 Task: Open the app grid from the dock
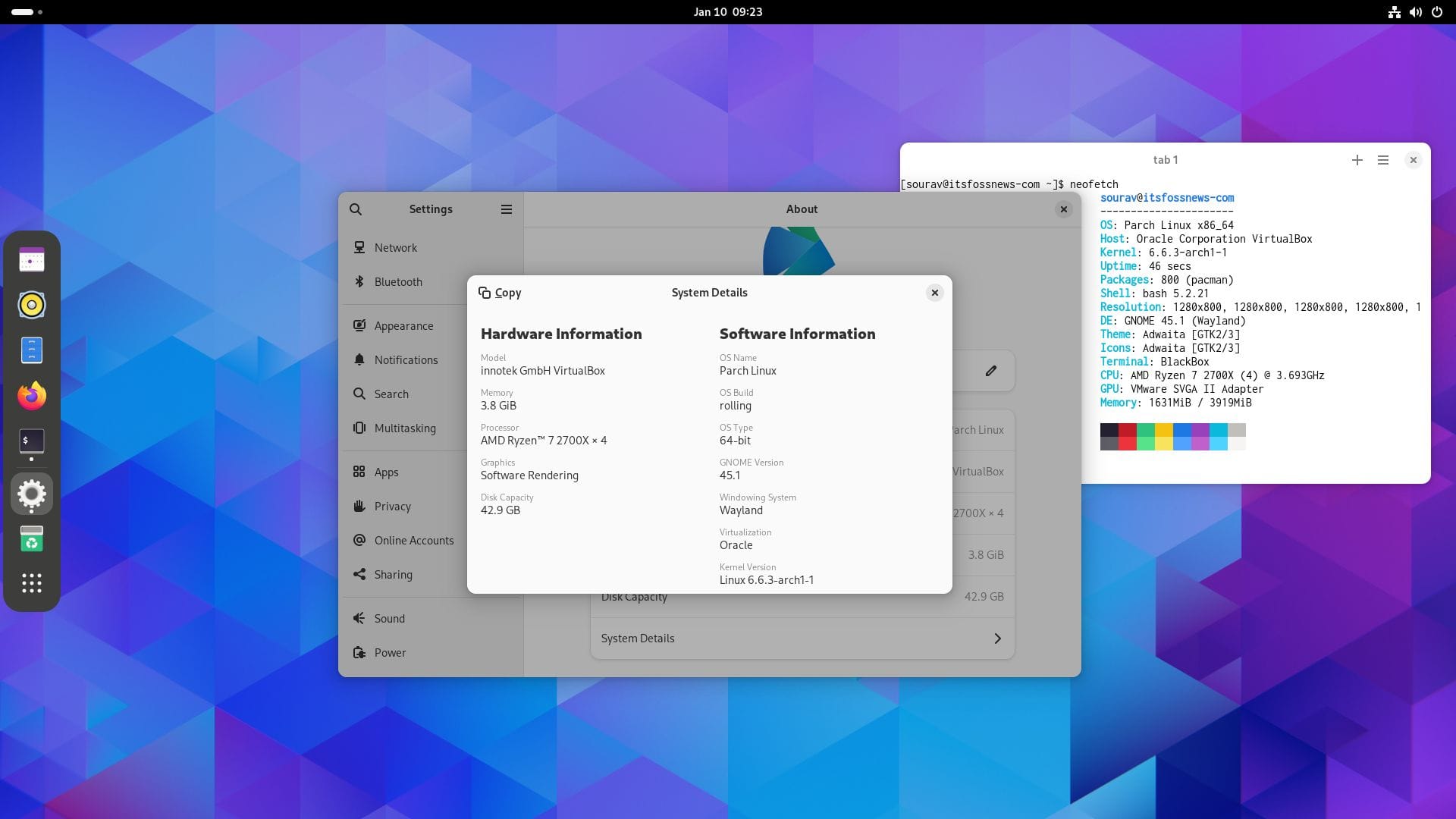(31, 583)
